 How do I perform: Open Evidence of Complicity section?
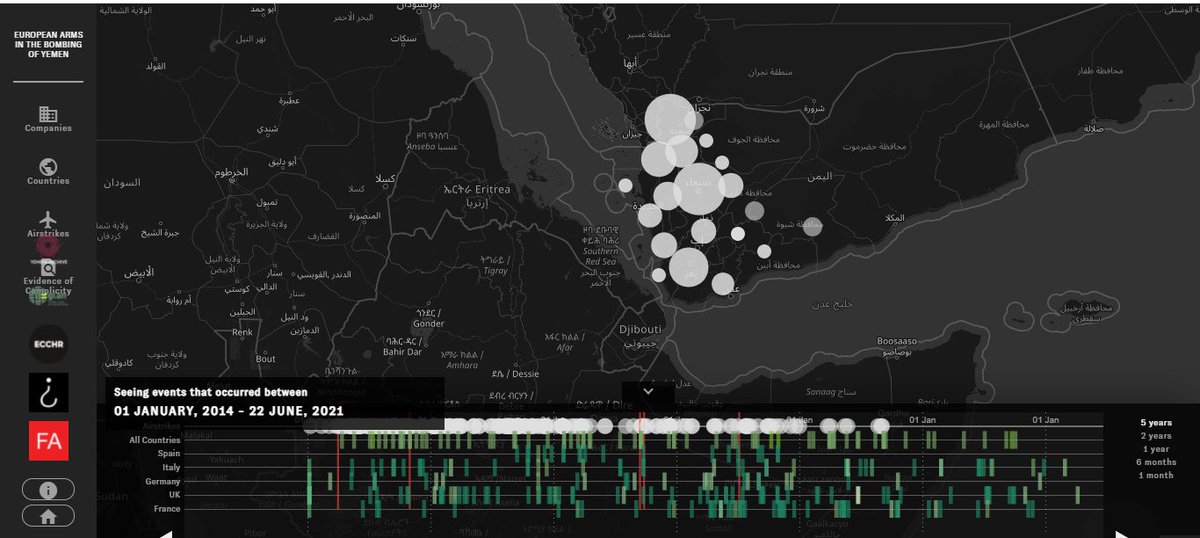point(48,275)
